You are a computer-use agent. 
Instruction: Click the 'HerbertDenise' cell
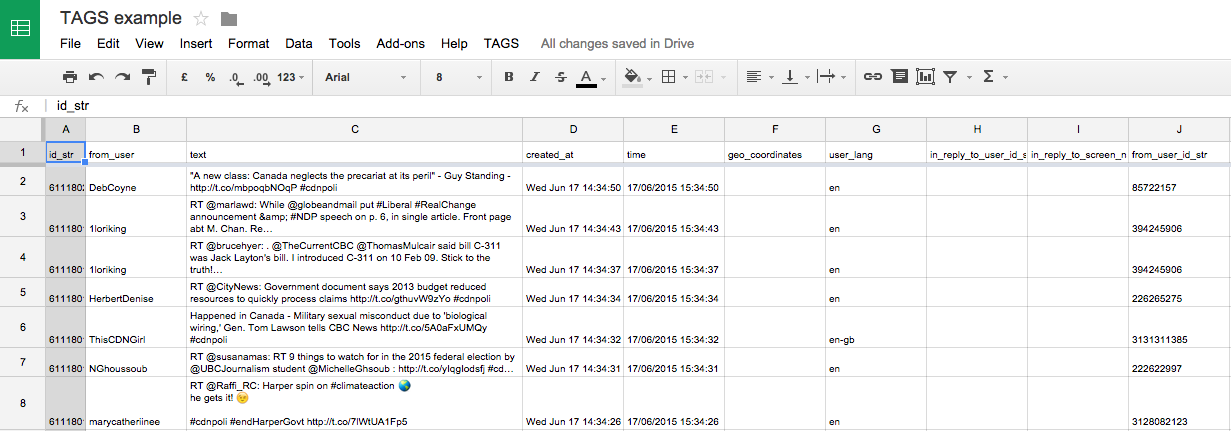pos(136,292)
